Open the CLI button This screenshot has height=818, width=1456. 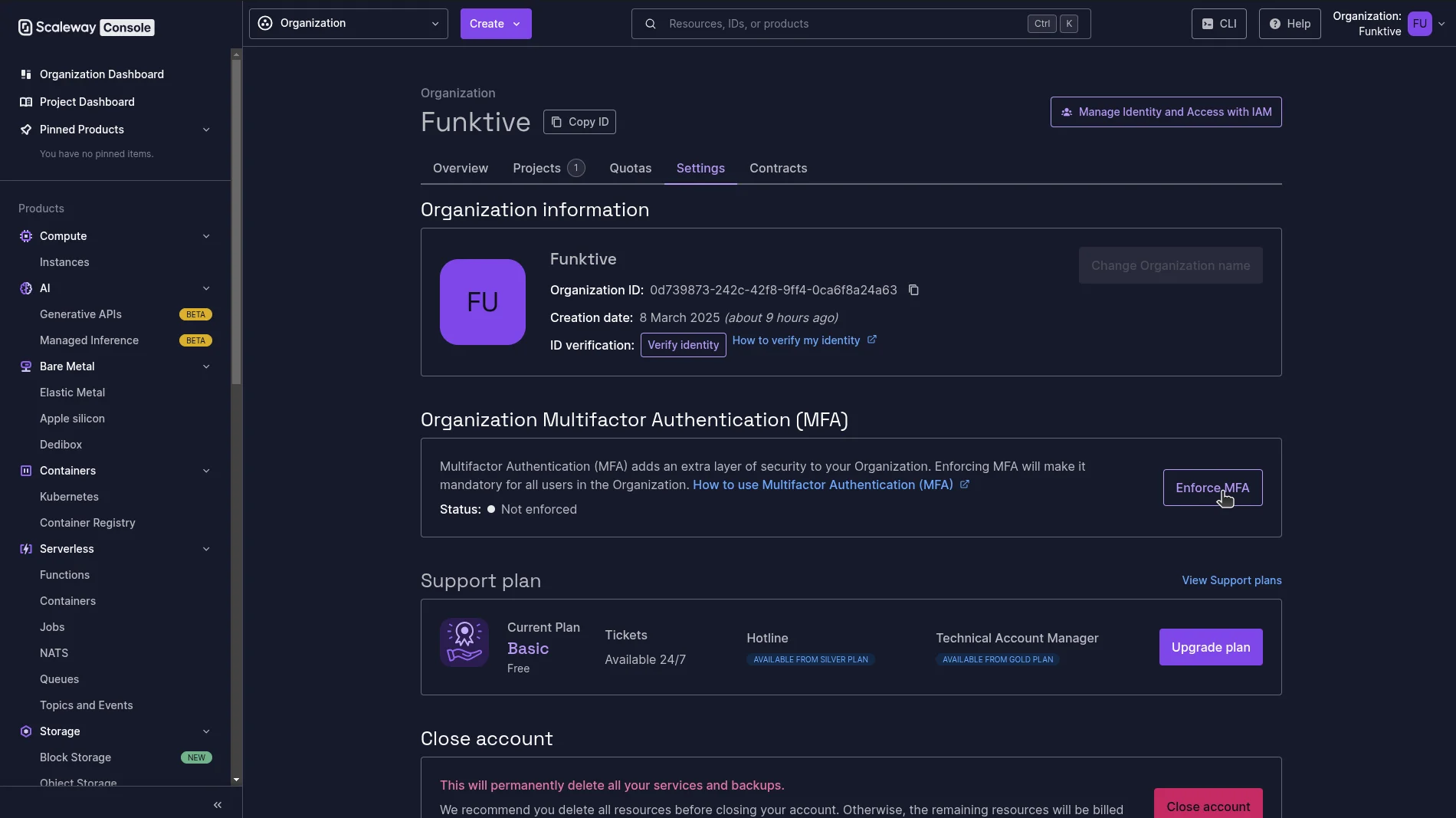click(1218, 24)
